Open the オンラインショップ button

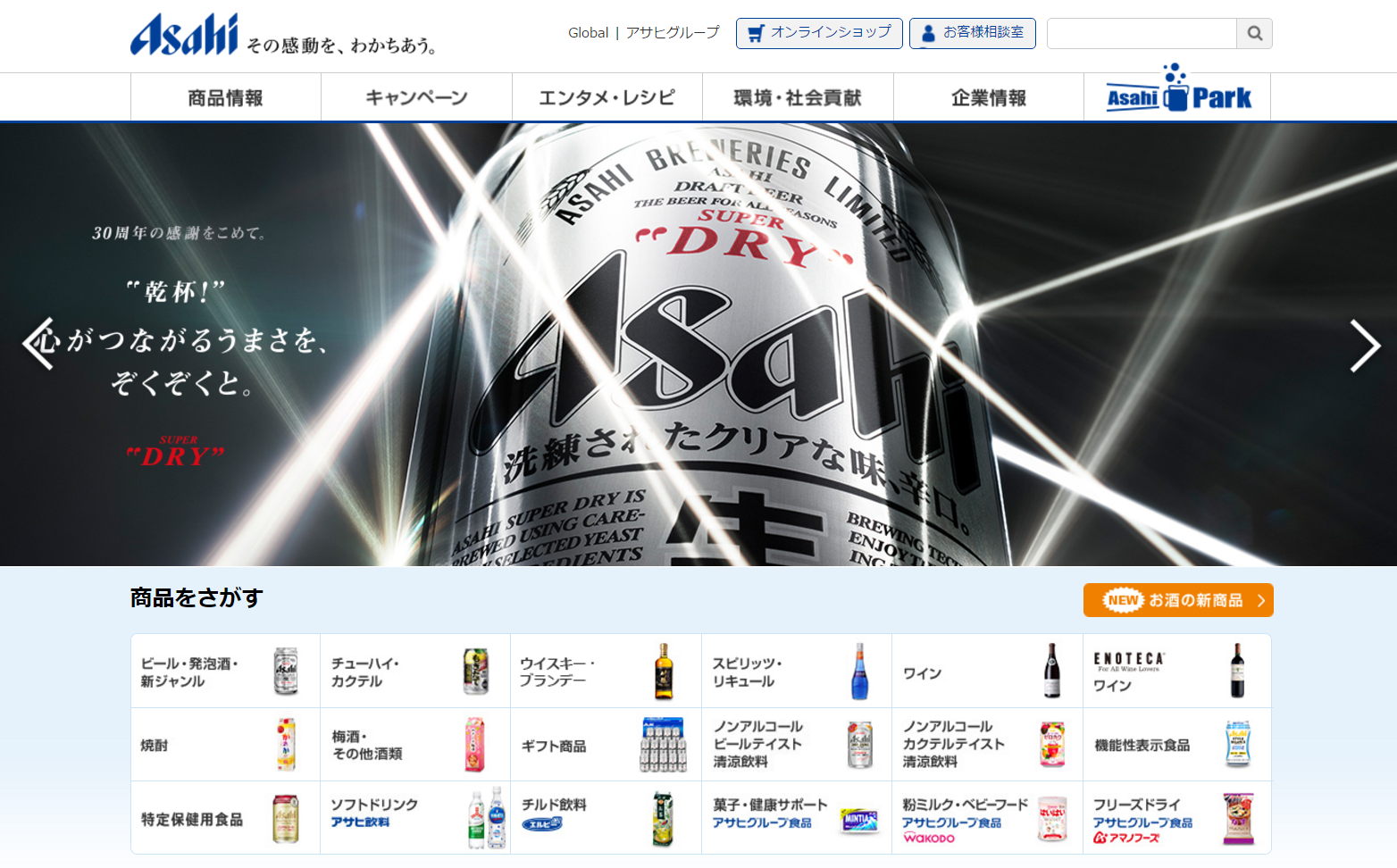tap(819, 33)
